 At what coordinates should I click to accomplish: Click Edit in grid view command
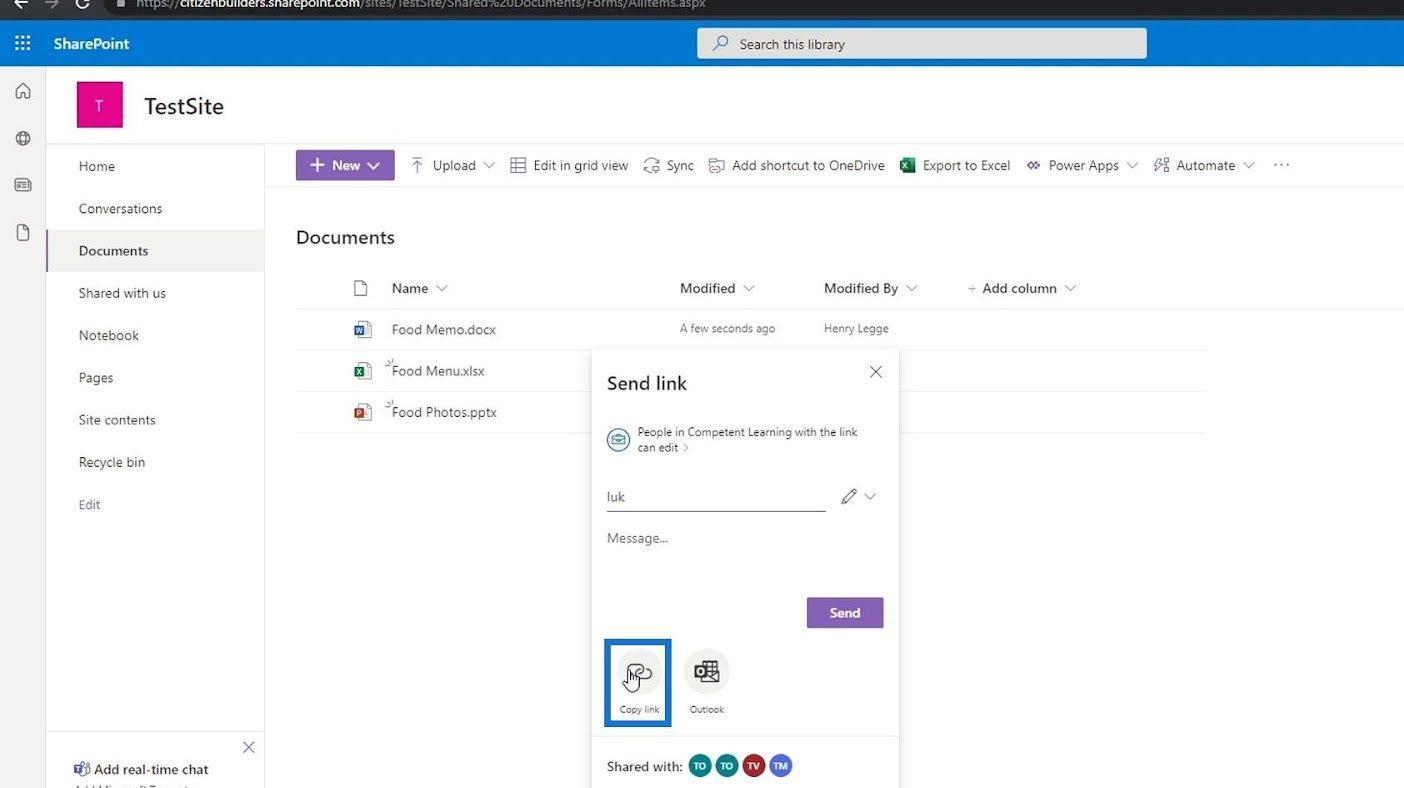pyautogui.click(x=569, y=165)
